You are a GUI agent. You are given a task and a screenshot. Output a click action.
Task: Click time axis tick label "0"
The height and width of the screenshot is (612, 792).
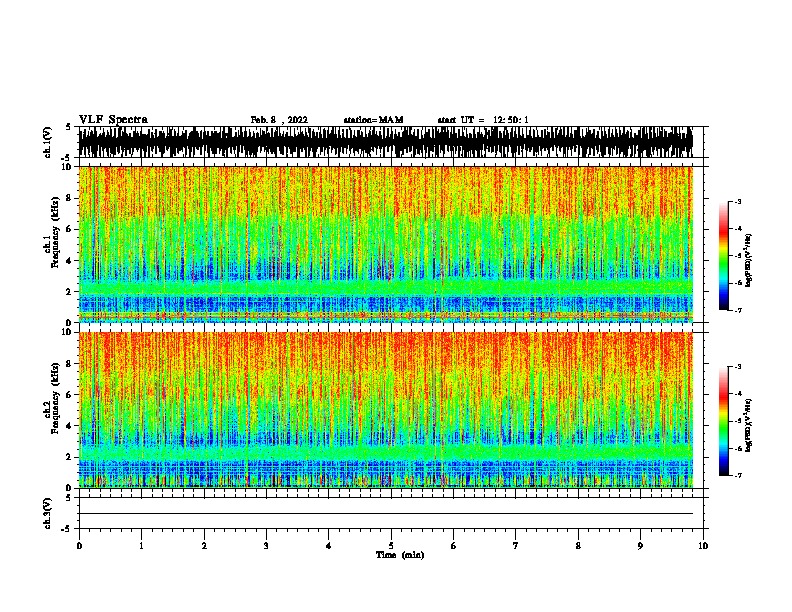click(x=79, y=546)
